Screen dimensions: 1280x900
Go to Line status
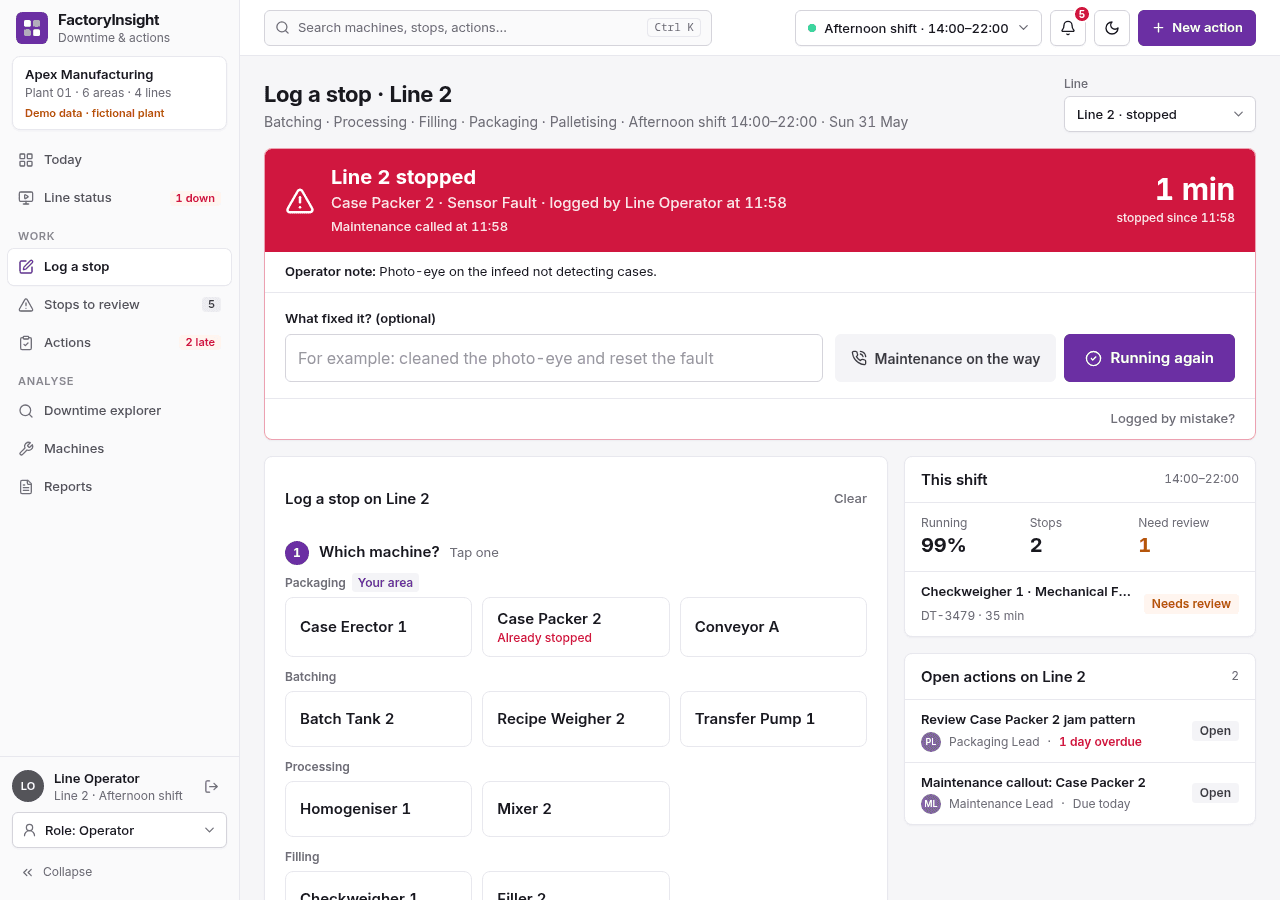tap(119, 198)
